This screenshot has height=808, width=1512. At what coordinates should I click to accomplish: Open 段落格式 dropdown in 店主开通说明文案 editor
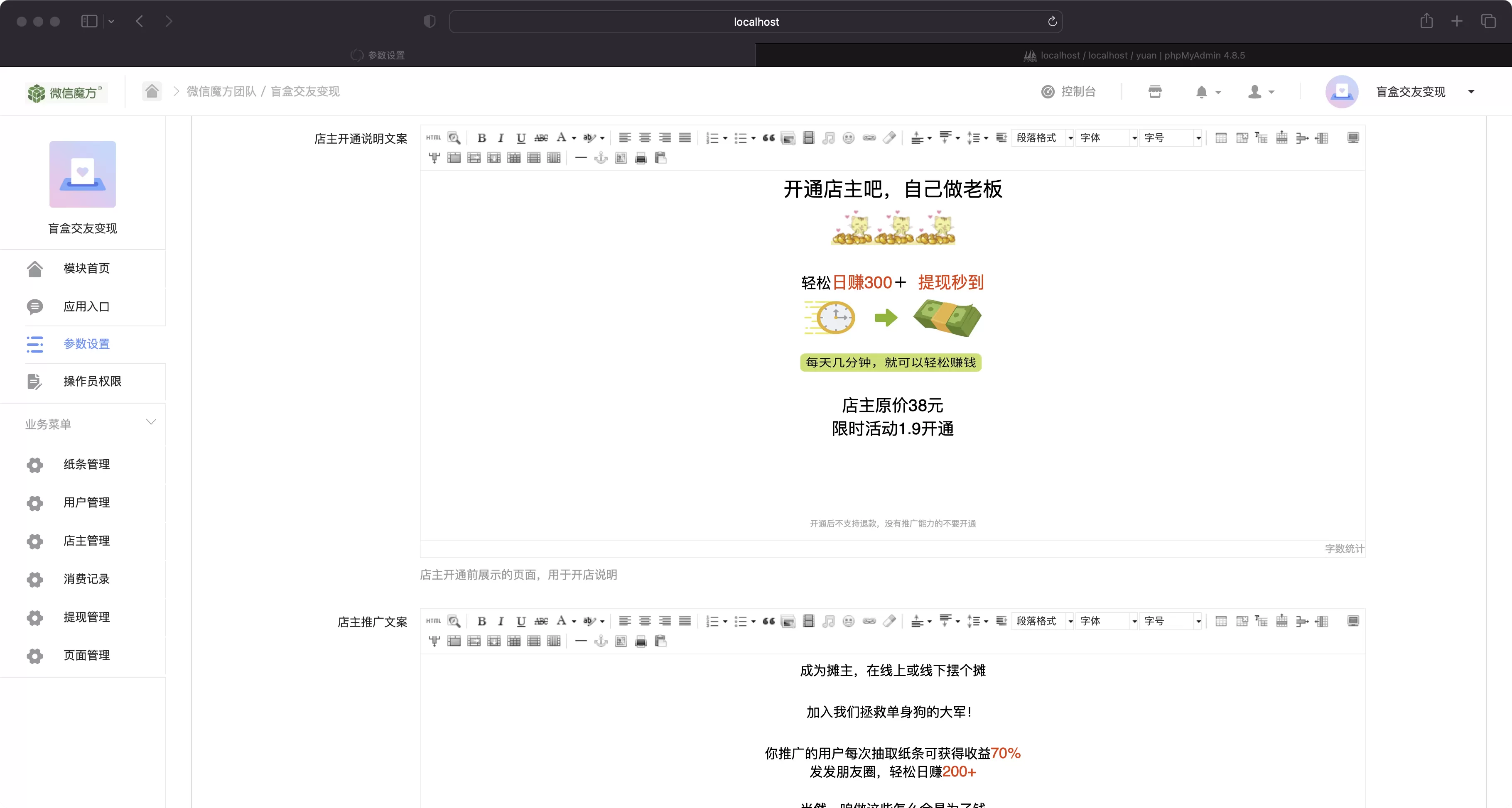pos(1043,138)
